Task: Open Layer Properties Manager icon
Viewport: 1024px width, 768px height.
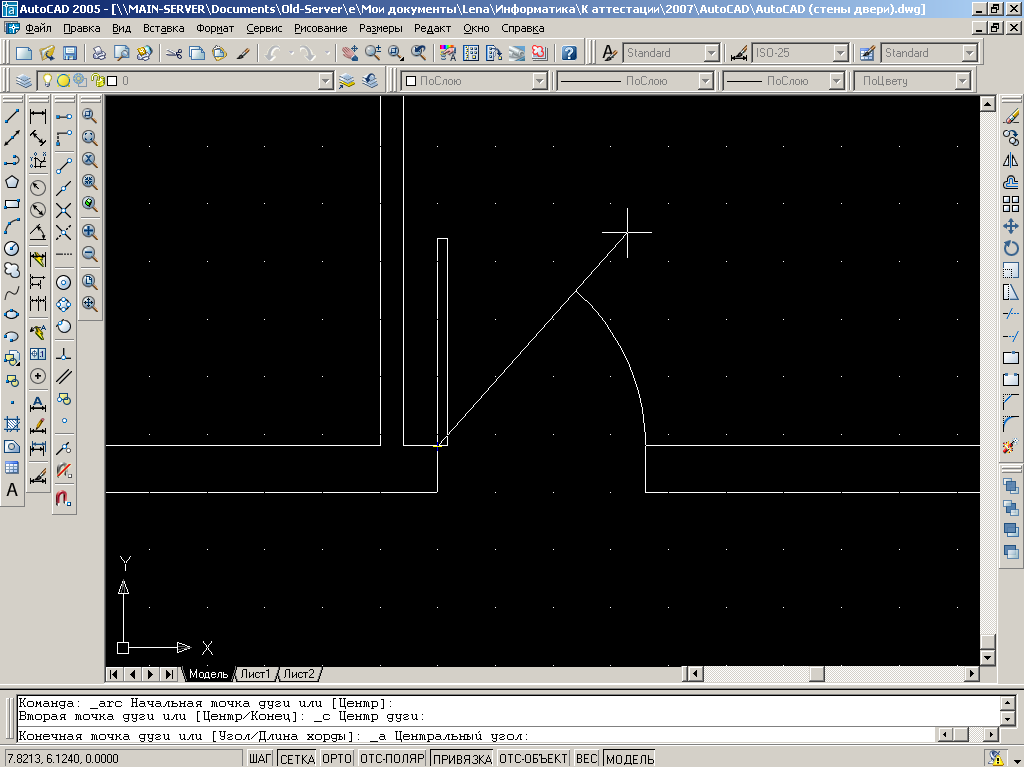Action: point(24,81)
